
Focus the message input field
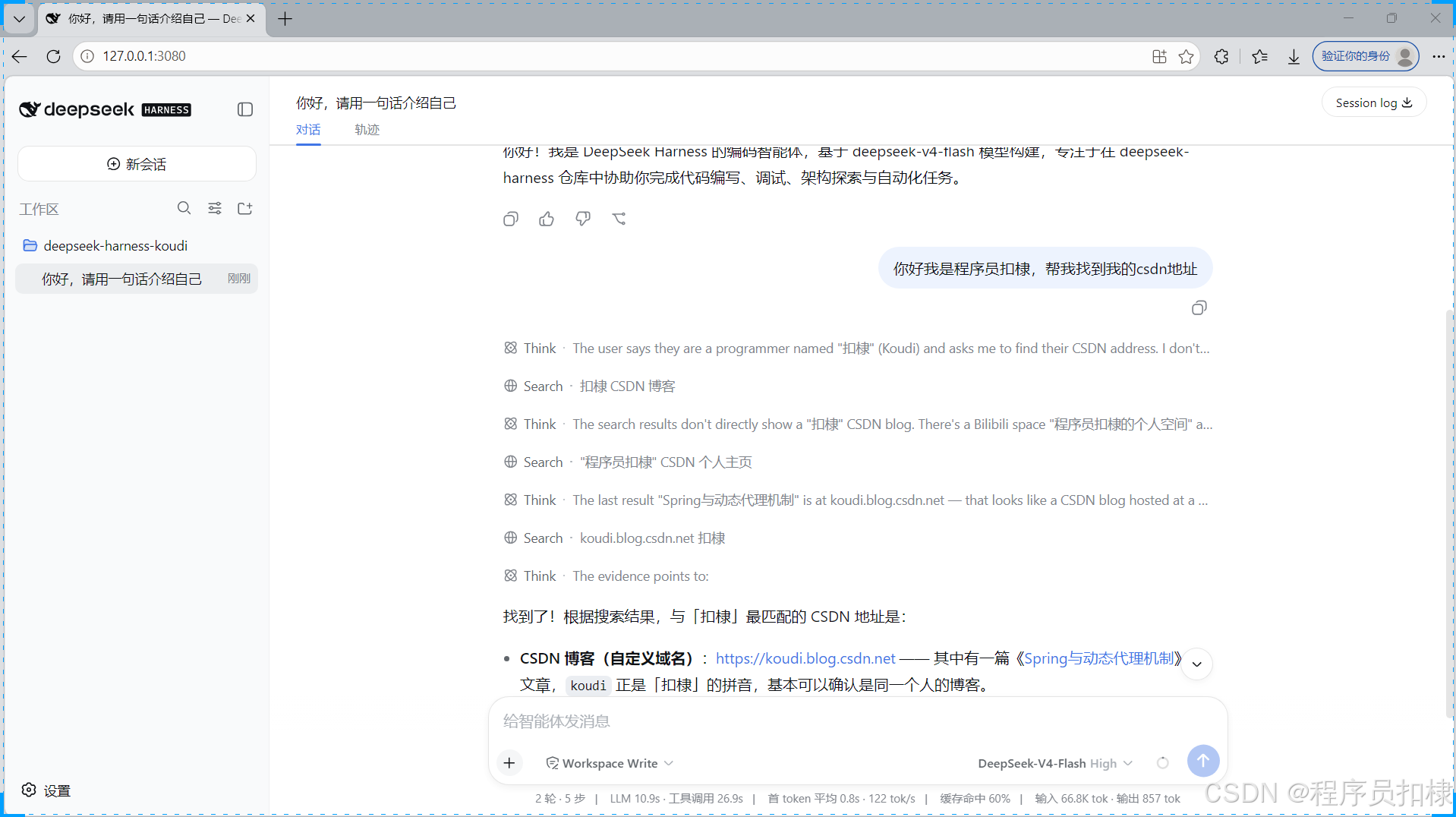858,721
